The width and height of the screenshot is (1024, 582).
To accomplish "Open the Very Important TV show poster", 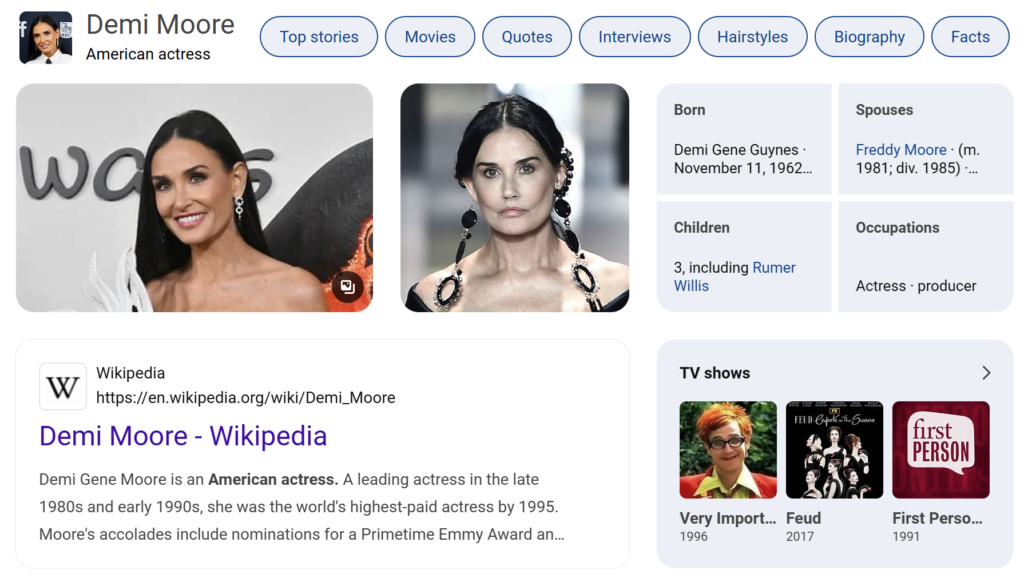I will 728,450.
